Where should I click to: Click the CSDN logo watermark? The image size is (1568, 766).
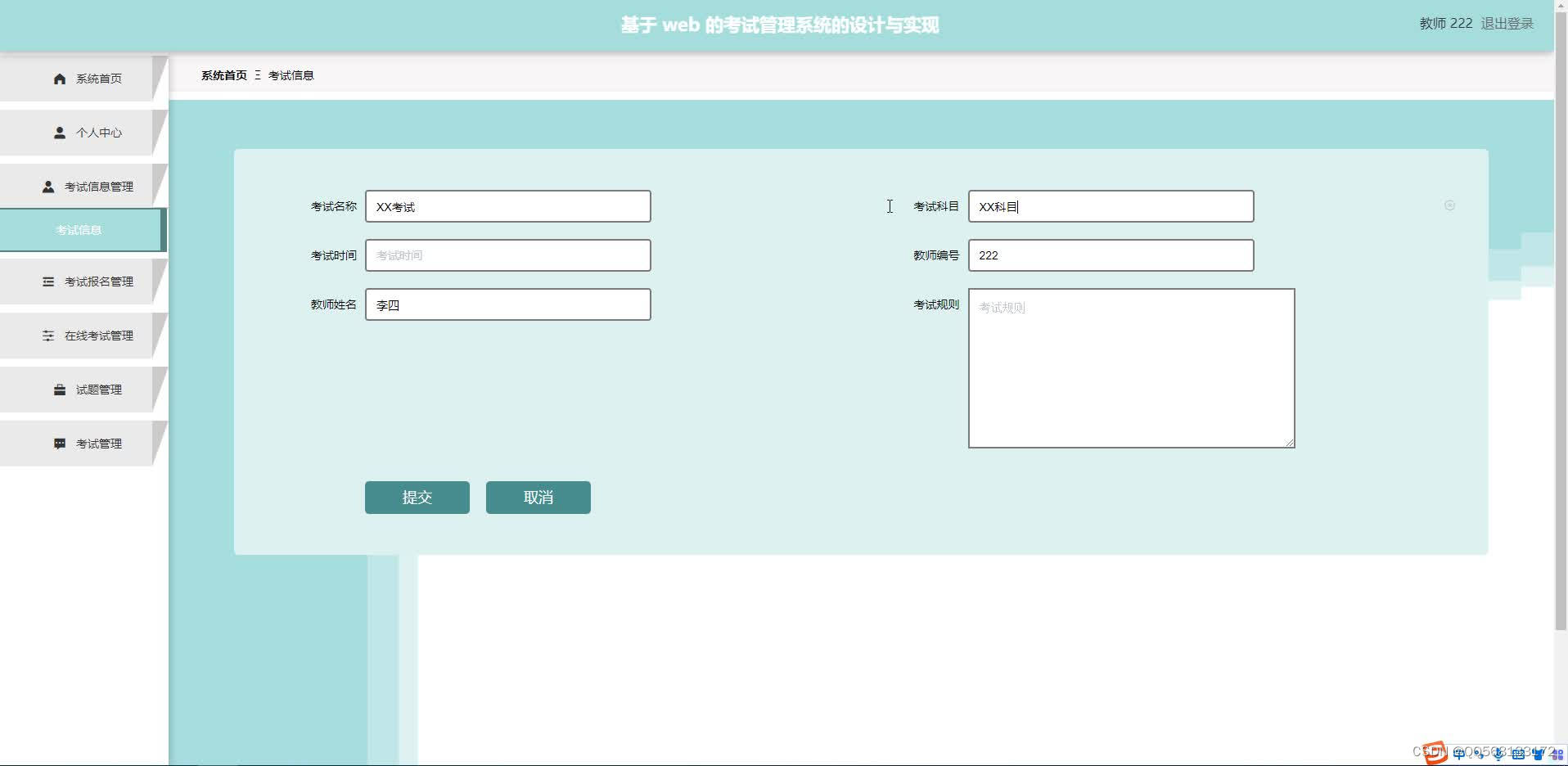(x=1432, y=750)
